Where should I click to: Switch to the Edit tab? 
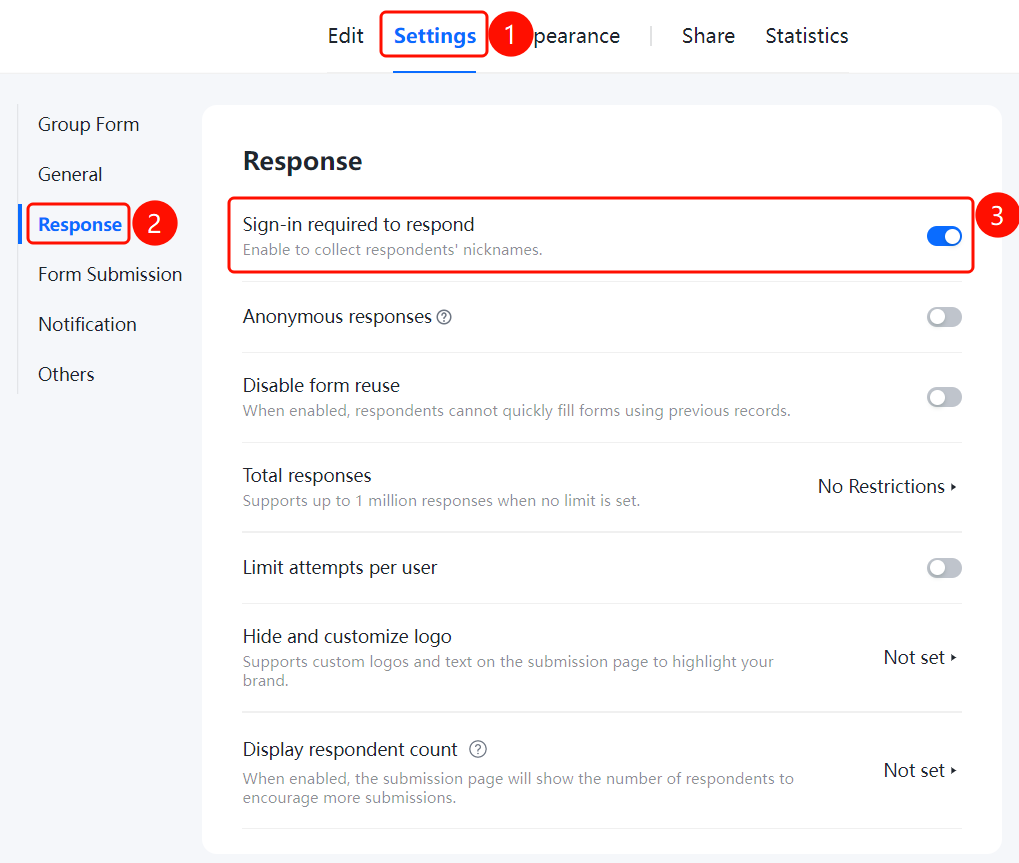pyautogui.click(x=345, y=36)
